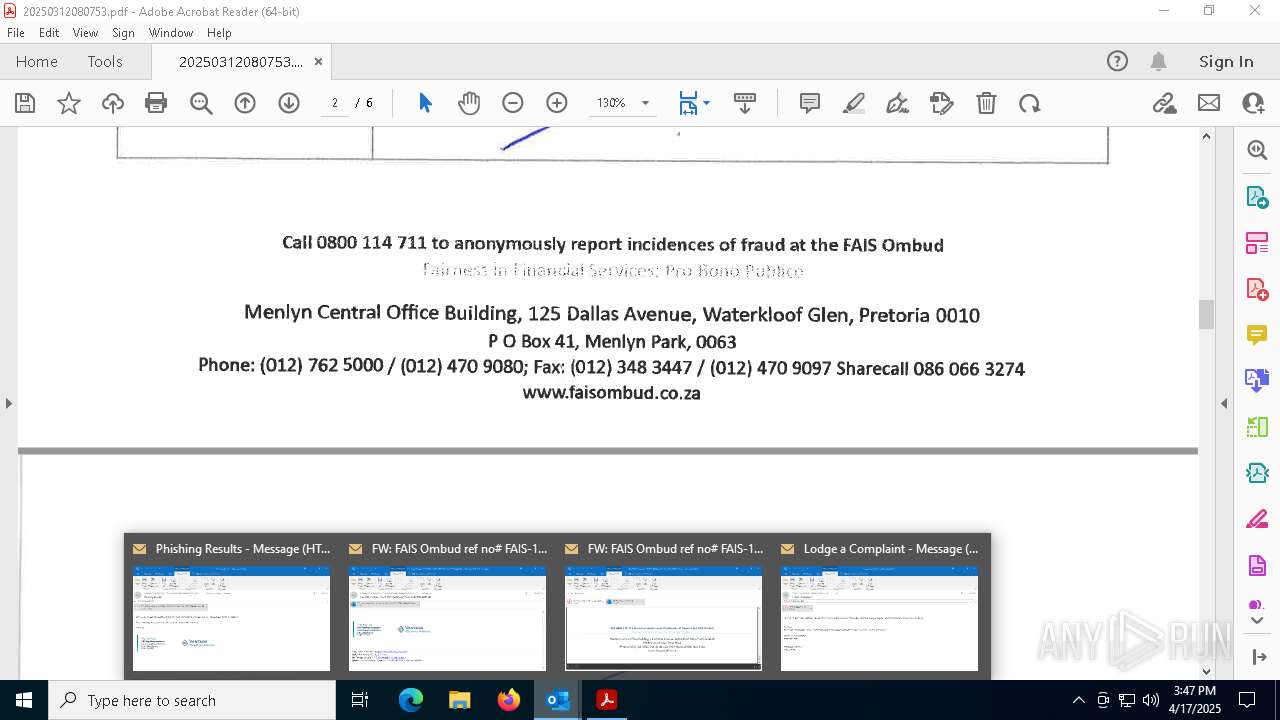
Task: Open Export PDF tool in sidebar
Action: pos(1257,196)
